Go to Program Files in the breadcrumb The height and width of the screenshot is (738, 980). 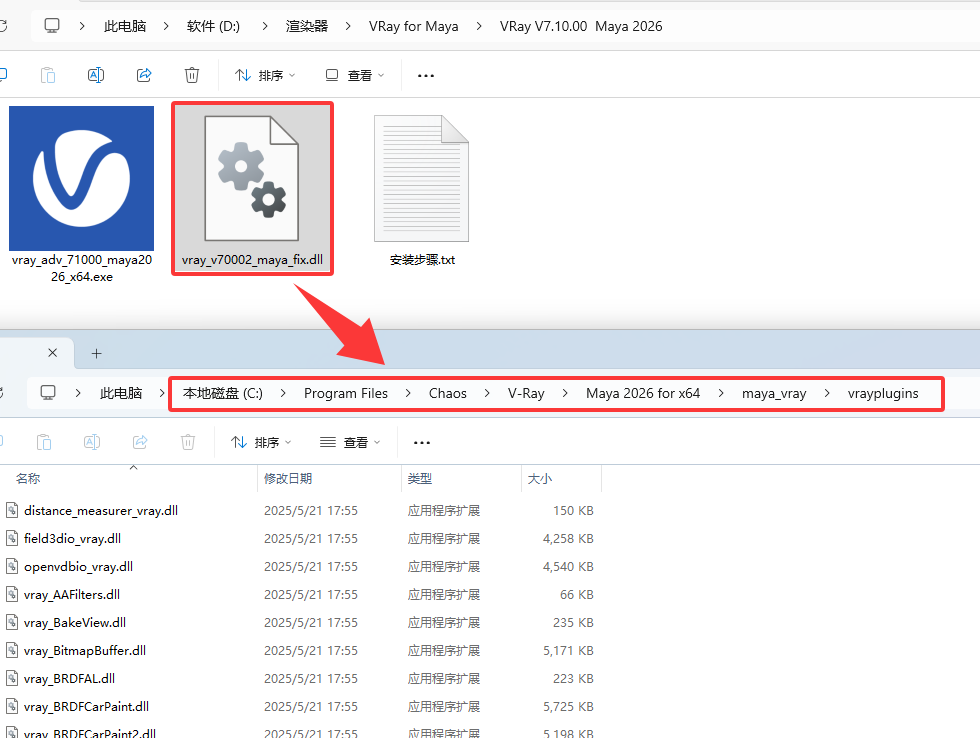[346, 393]
